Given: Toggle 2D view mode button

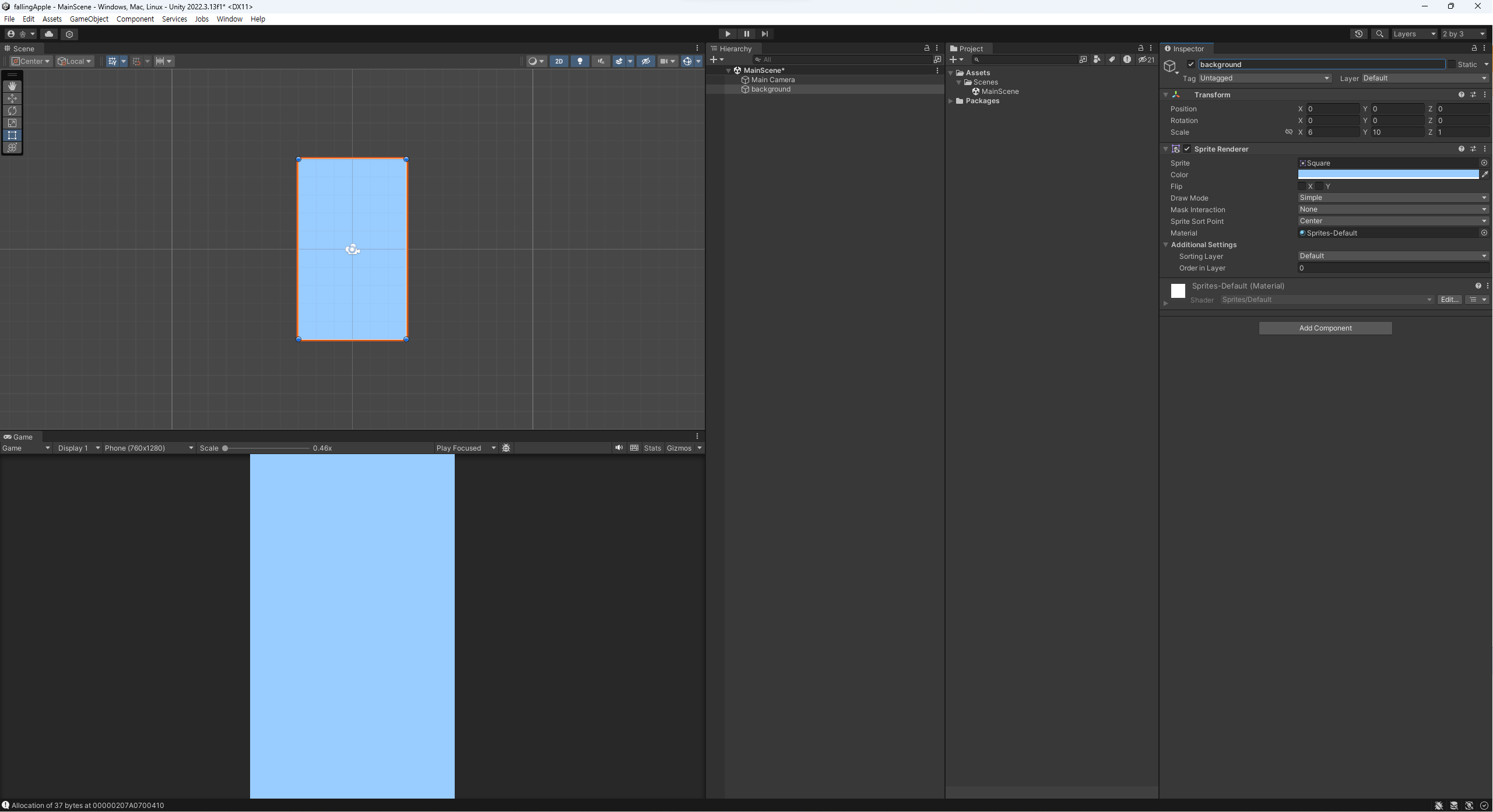Looking at the screenshot, I should pos(559,61).
